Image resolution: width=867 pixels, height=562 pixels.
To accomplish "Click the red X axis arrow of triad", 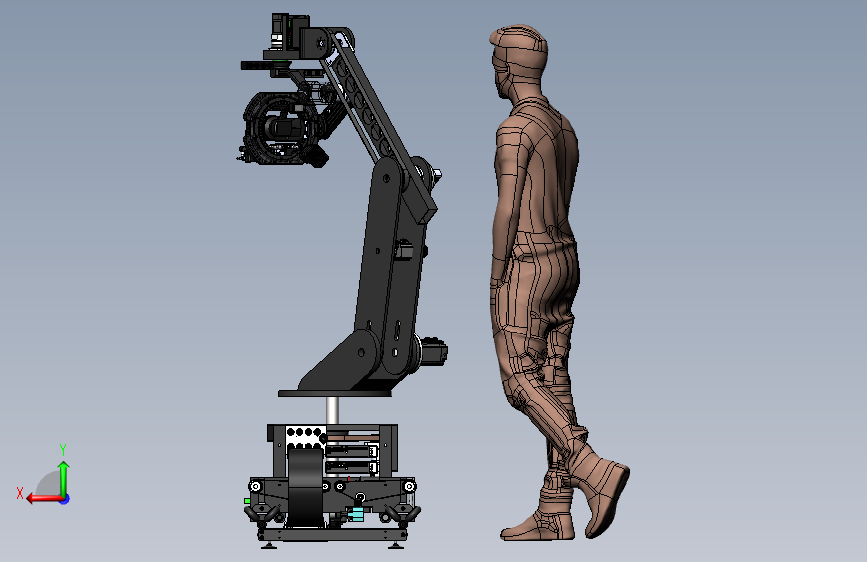I will [x=44, y=499].
